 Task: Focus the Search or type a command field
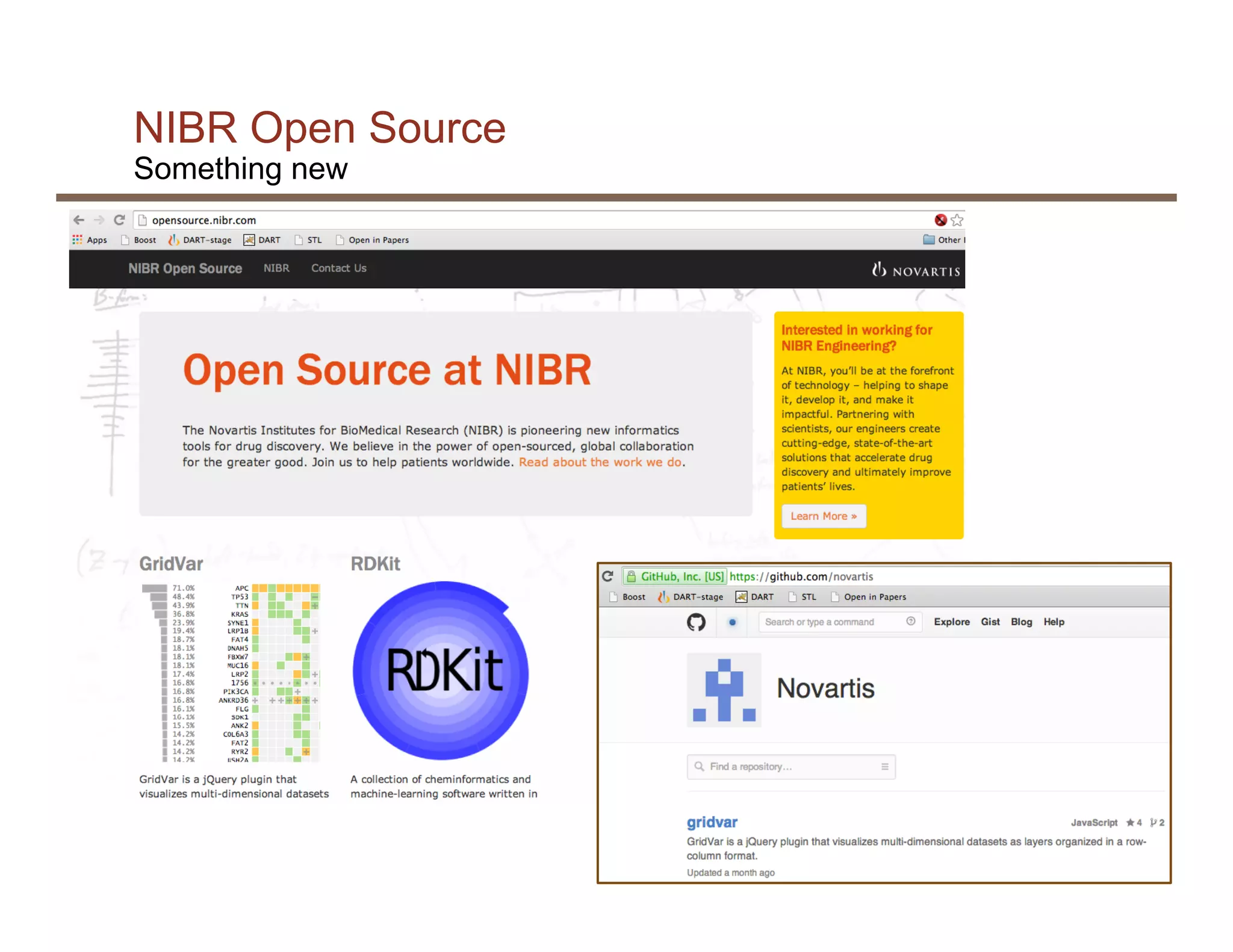point(840,622)
